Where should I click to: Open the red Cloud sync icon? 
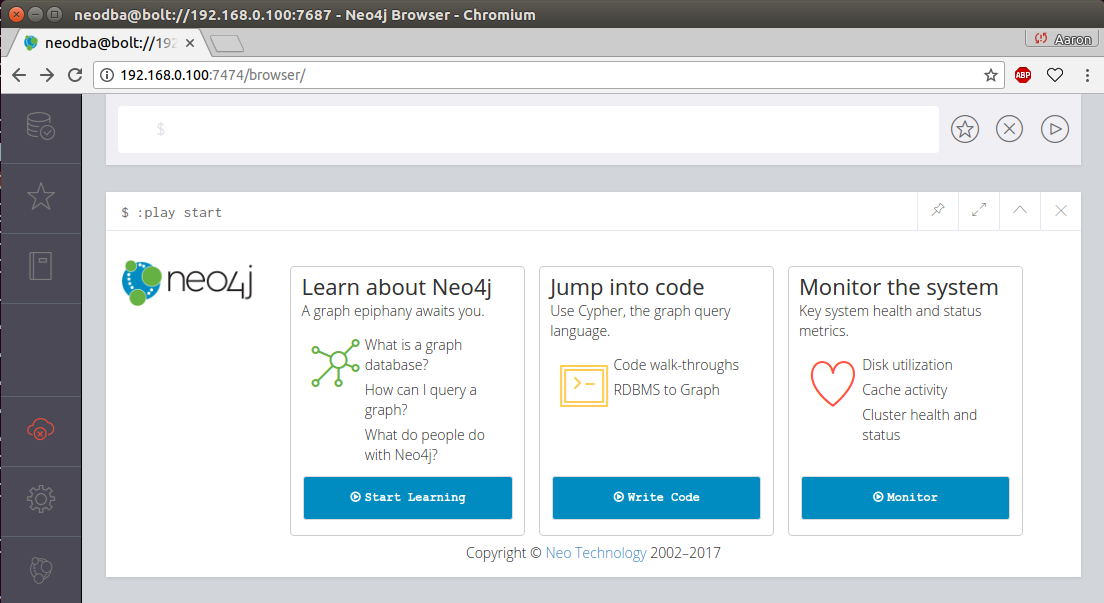(40, 429)
